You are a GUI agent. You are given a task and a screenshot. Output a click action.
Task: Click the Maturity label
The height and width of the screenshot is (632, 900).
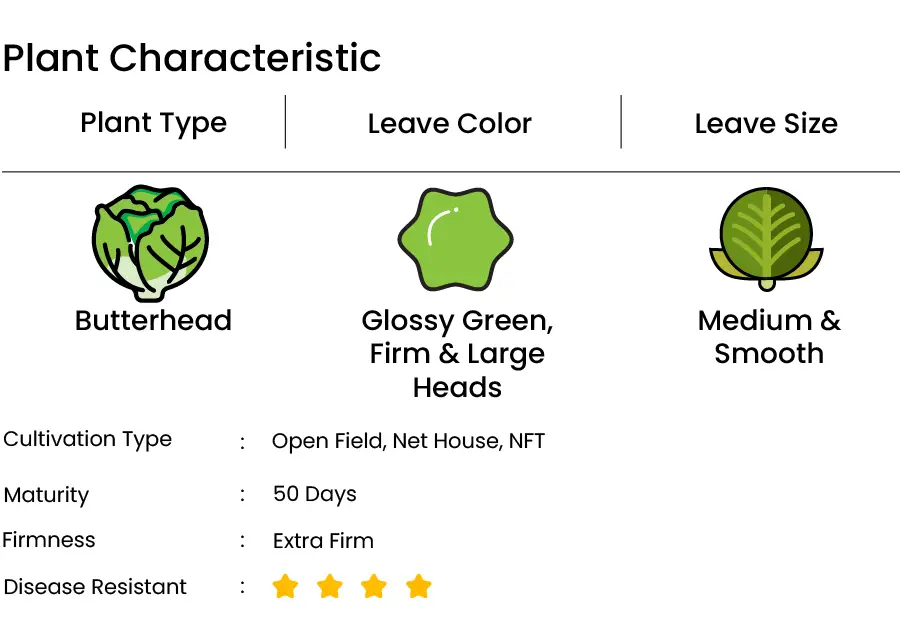[46, 495]
